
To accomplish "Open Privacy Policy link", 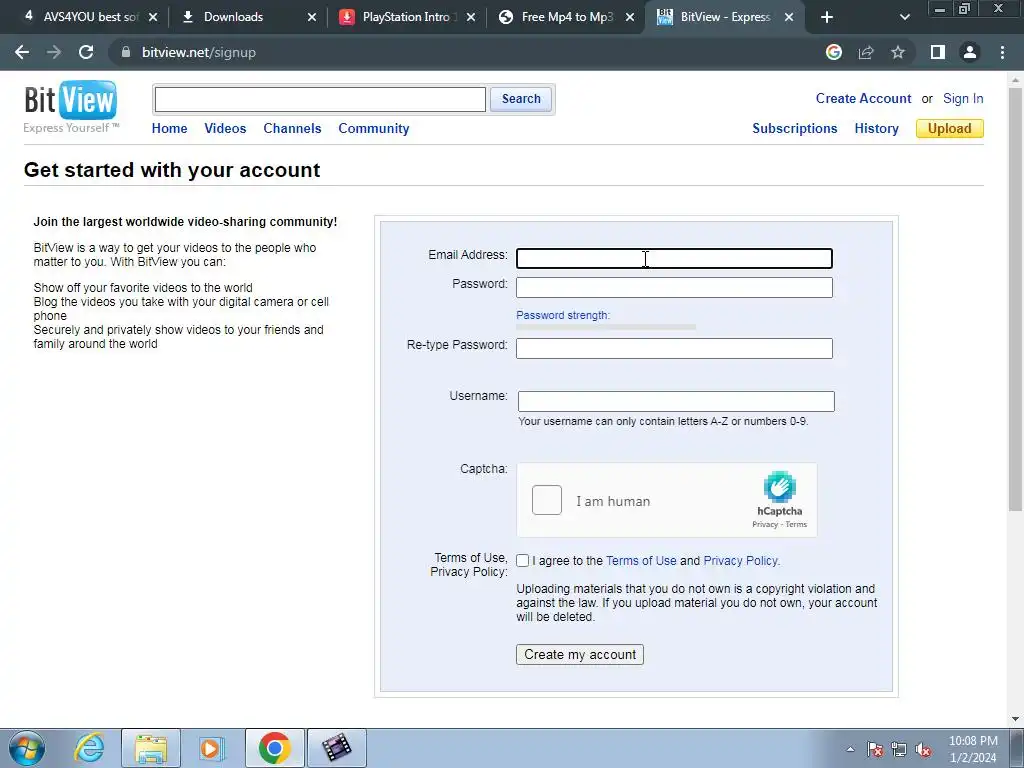I will click(x=741, y=560).
